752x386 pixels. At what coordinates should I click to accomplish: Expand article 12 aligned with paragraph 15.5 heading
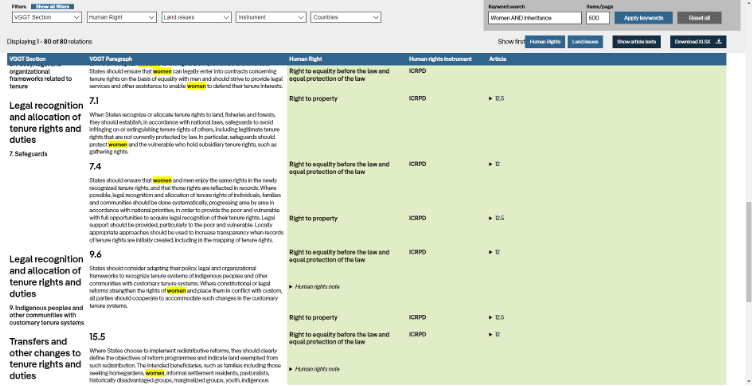click(x=494, y=334)
